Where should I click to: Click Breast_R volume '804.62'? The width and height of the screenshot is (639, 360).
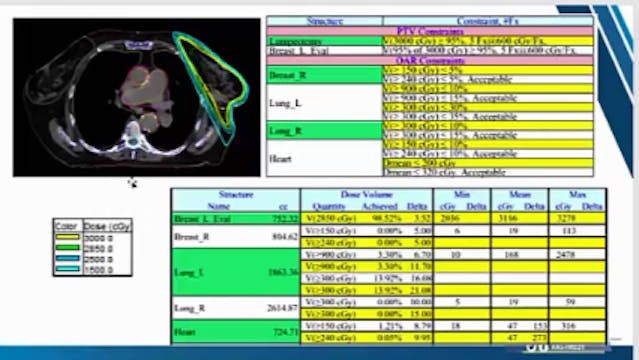[x=285, y=237]
